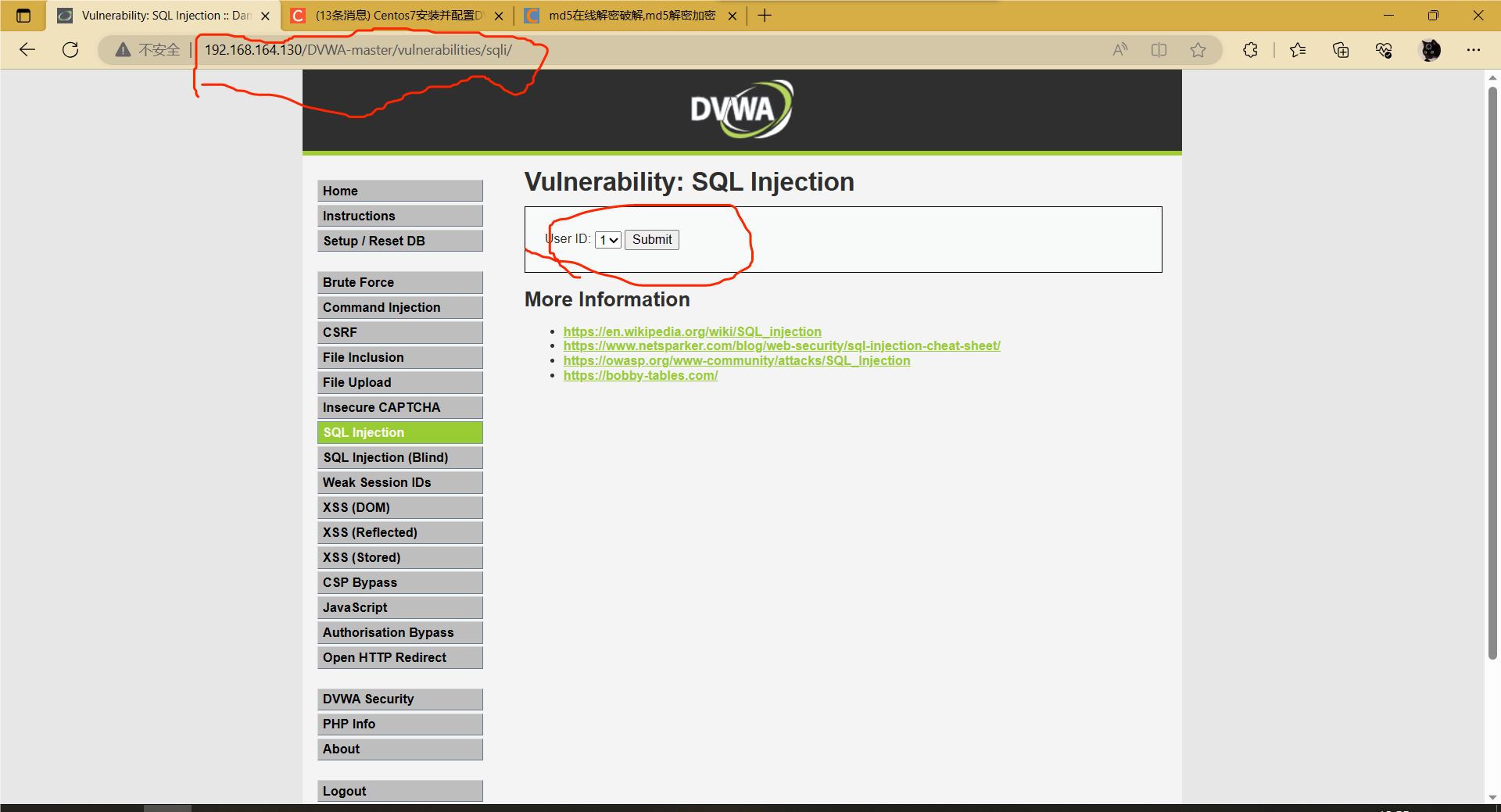Open PHP Info page
The image size is (1501, 812).
(x=400, y=724)
